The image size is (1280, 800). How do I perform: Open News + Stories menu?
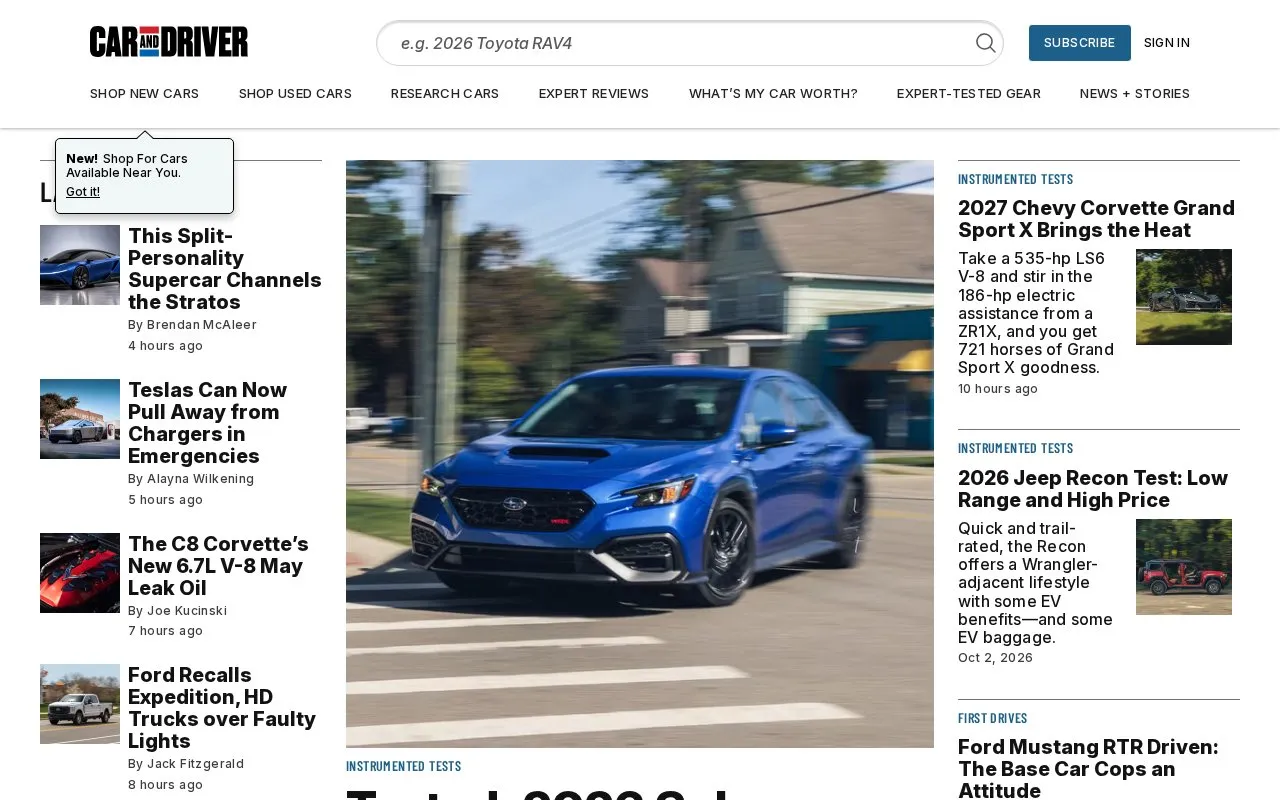(x=1135, y=94)
